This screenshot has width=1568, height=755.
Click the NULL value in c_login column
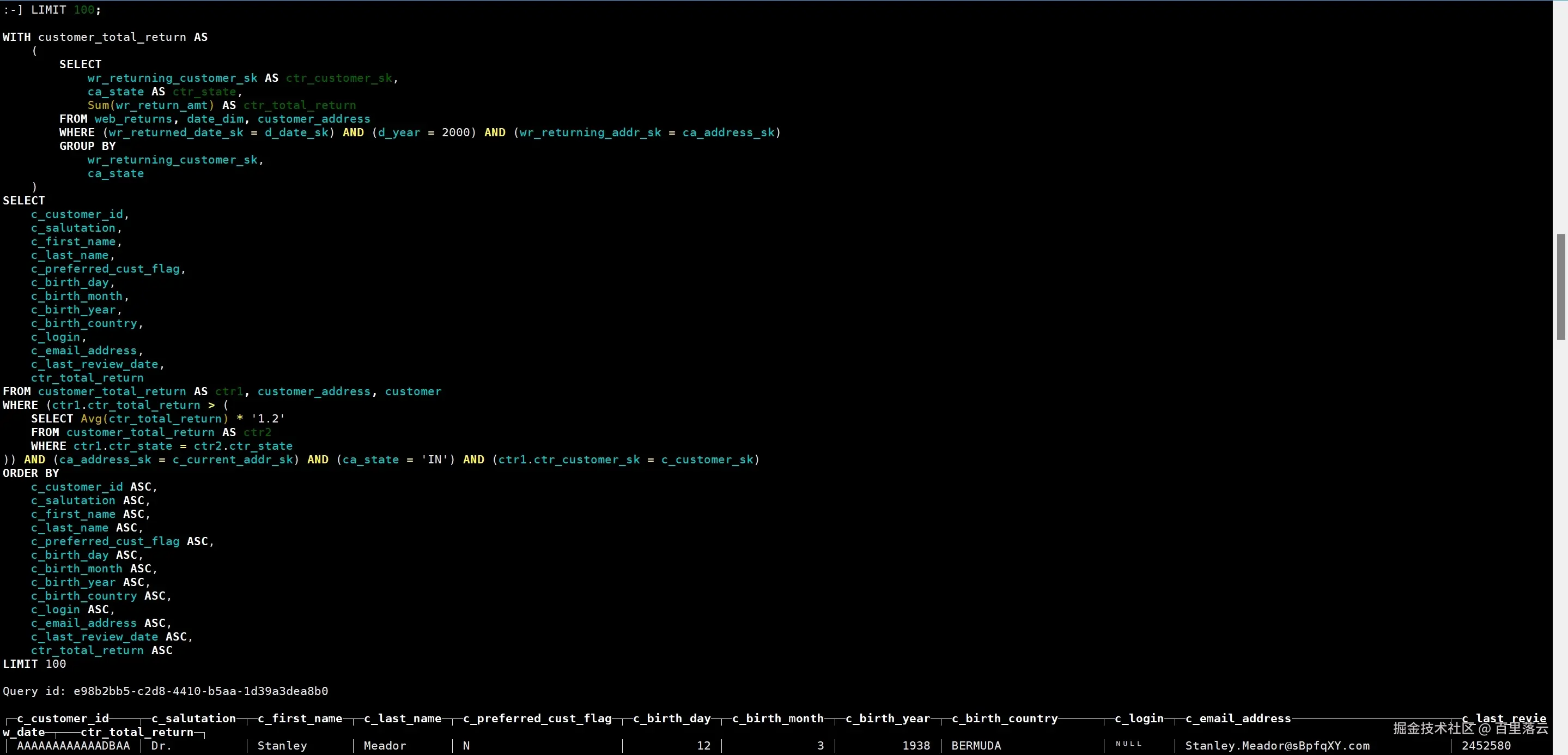pyautogui.click(x=1128, y=744)
